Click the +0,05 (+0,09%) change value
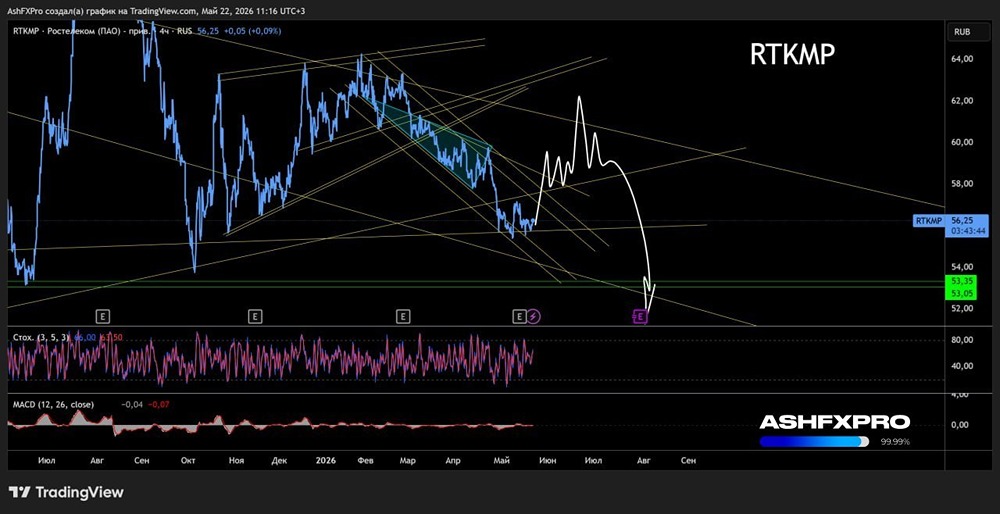Screen dimensions: 1000x514 coord(251,31)
